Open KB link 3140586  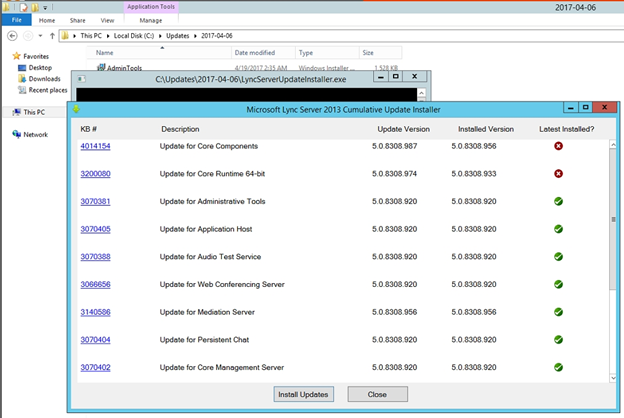pyautogui.click(x=95, y=312)
